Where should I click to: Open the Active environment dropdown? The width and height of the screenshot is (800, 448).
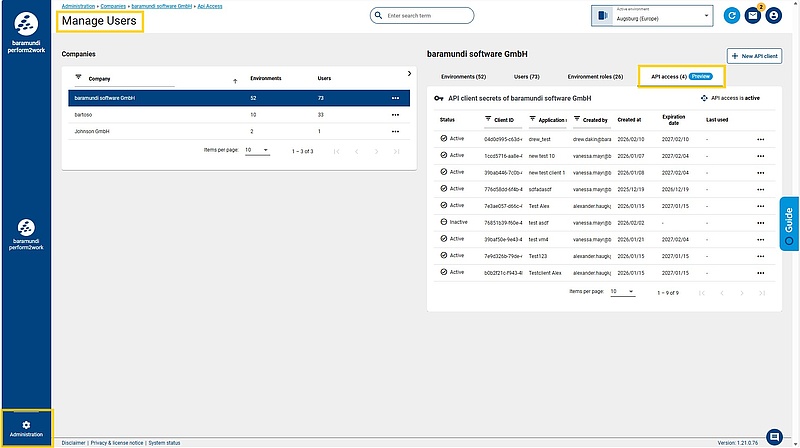click(x=652, y=16)
